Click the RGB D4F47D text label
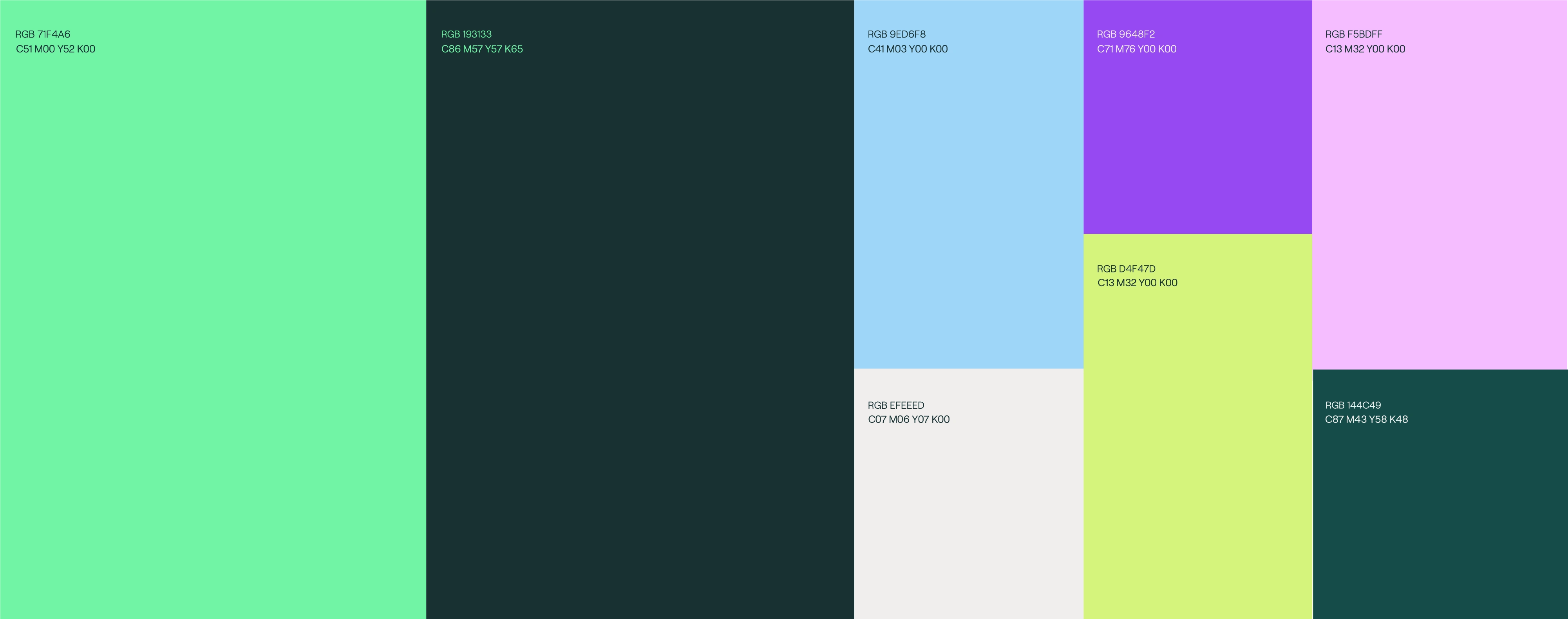 (x=1126, y=269)
